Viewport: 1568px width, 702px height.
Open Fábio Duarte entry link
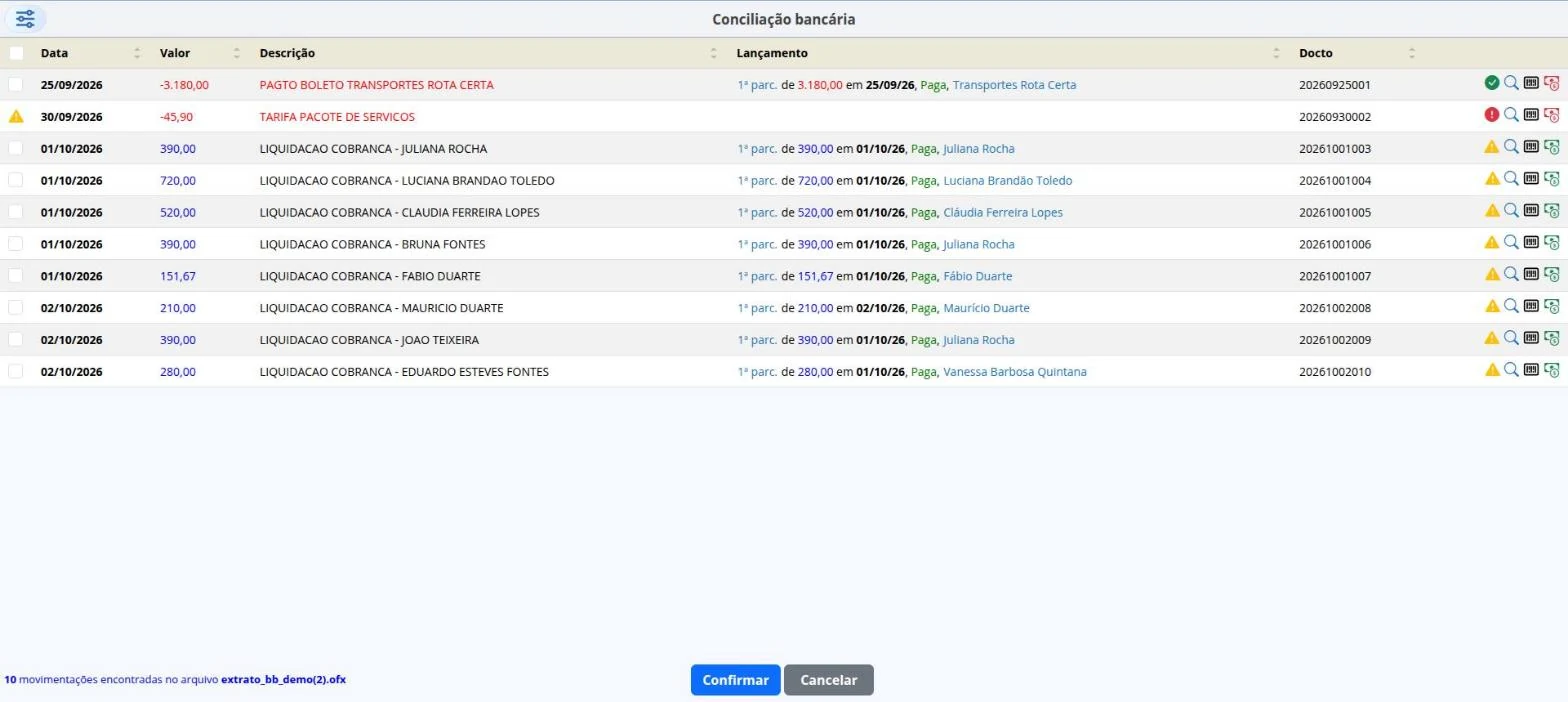pyautogui.click(x=977, y=276)
